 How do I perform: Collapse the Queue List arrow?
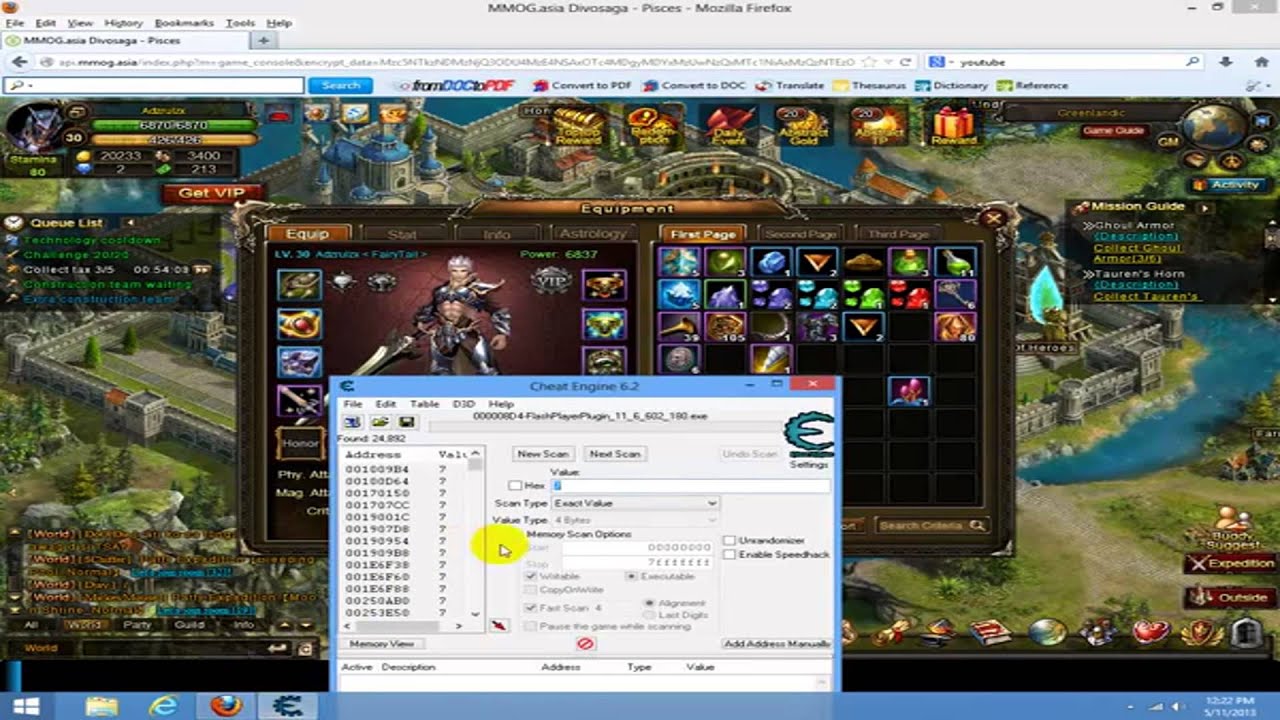129,222
